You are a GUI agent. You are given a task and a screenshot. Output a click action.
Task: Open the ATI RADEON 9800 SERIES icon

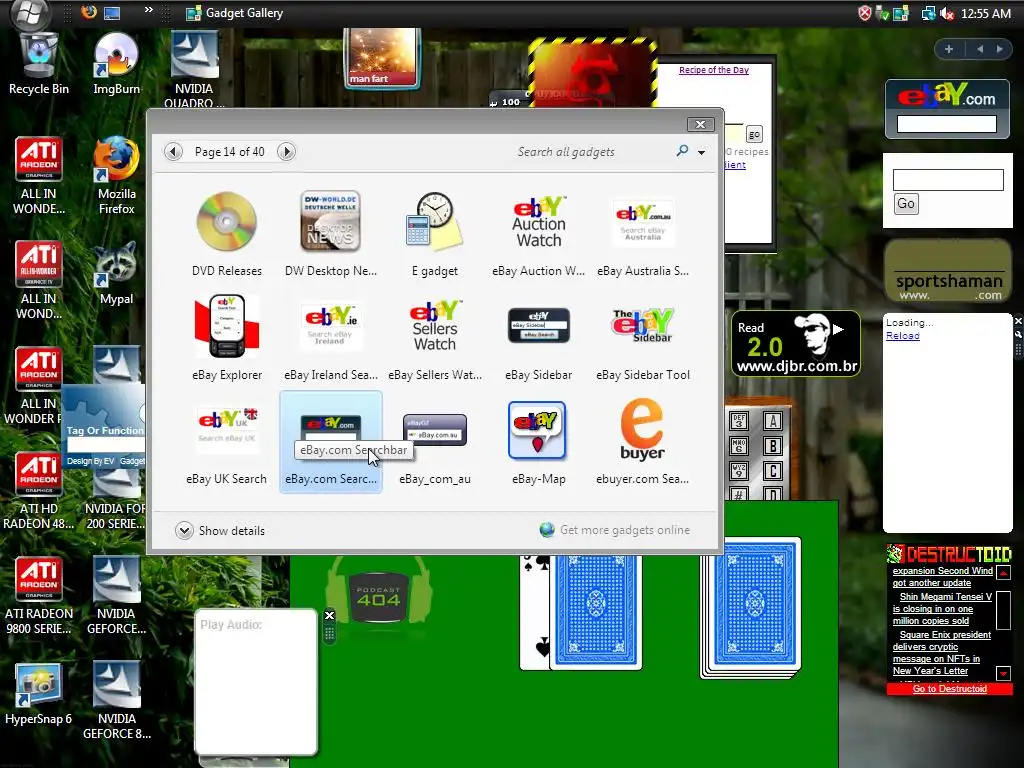(39, 596)
